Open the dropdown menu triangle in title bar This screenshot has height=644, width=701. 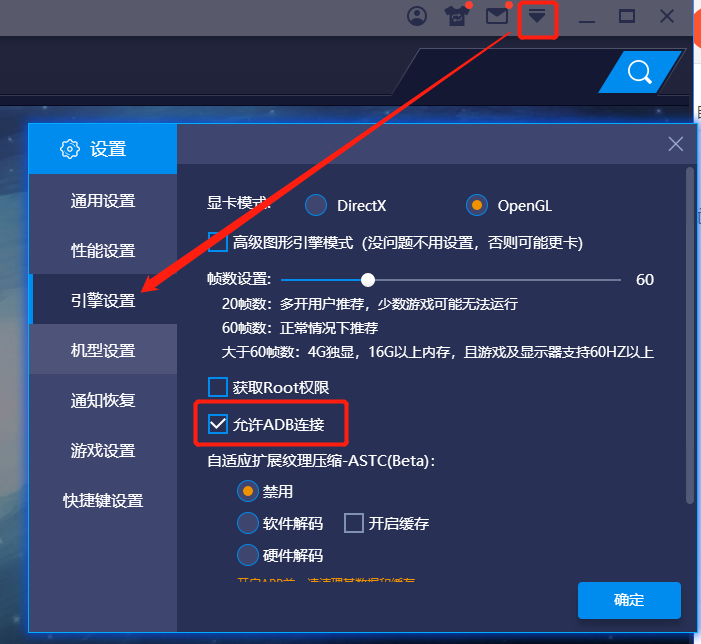click(x=536, y=17)
